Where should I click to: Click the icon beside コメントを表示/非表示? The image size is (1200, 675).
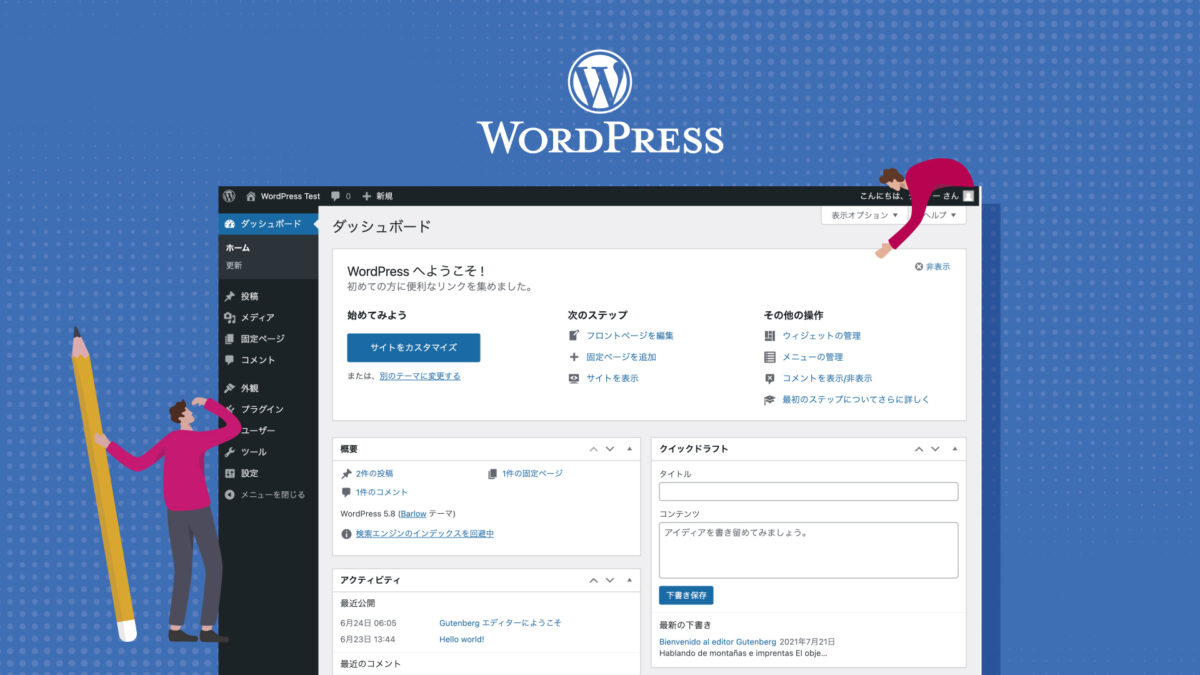[770, 378]
